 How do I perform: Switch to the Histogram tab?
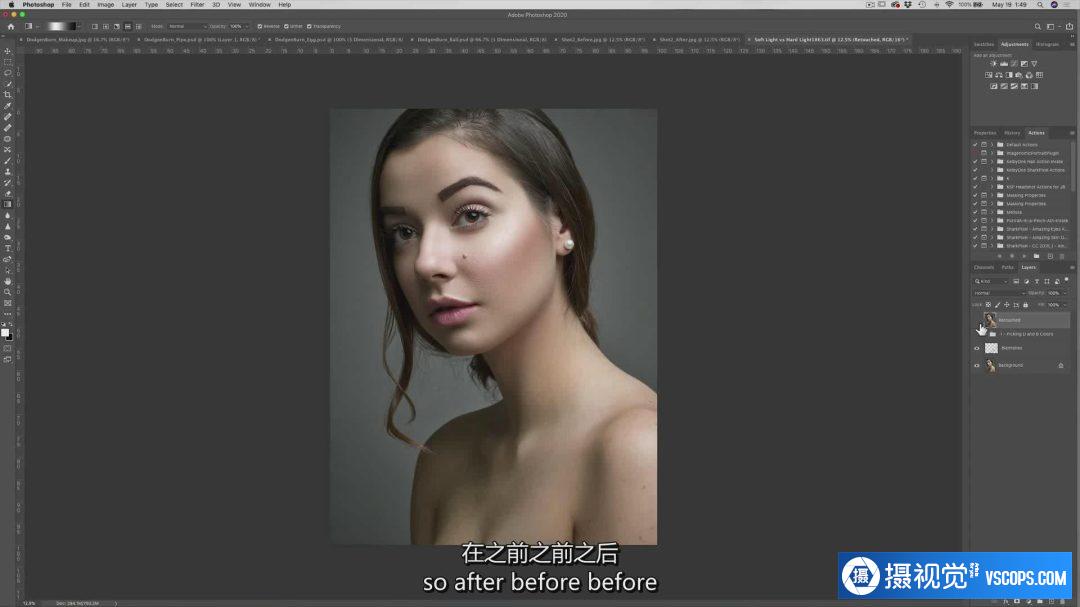coord(1047,44)
